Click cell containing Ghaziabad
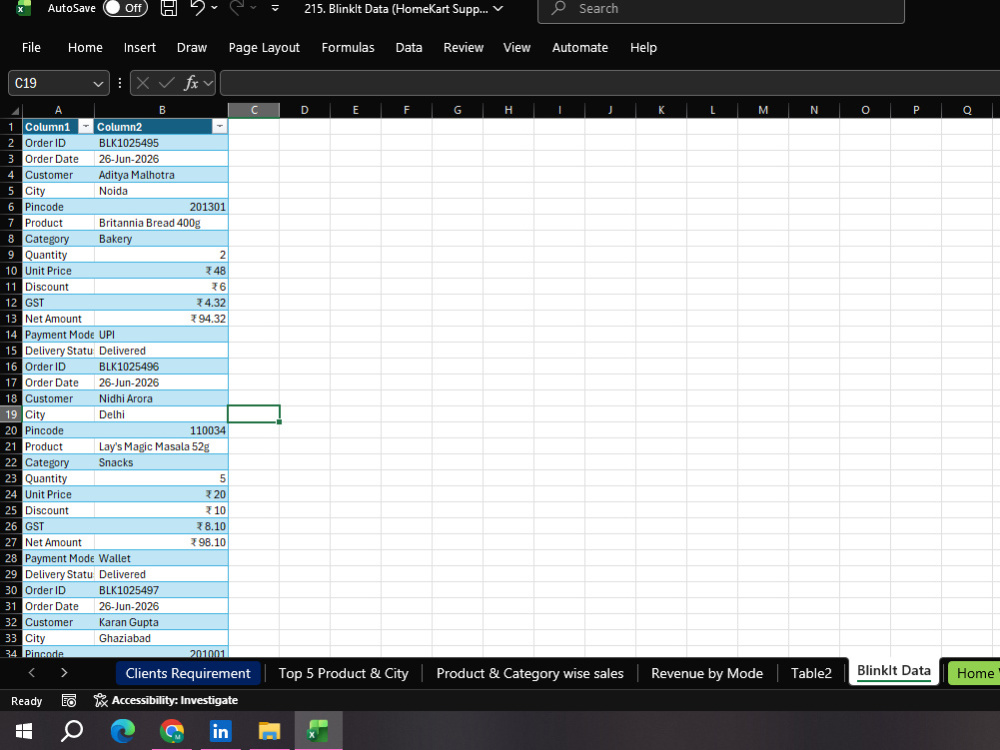Screen dimensions: 1000x750 [x=161, y=638]
